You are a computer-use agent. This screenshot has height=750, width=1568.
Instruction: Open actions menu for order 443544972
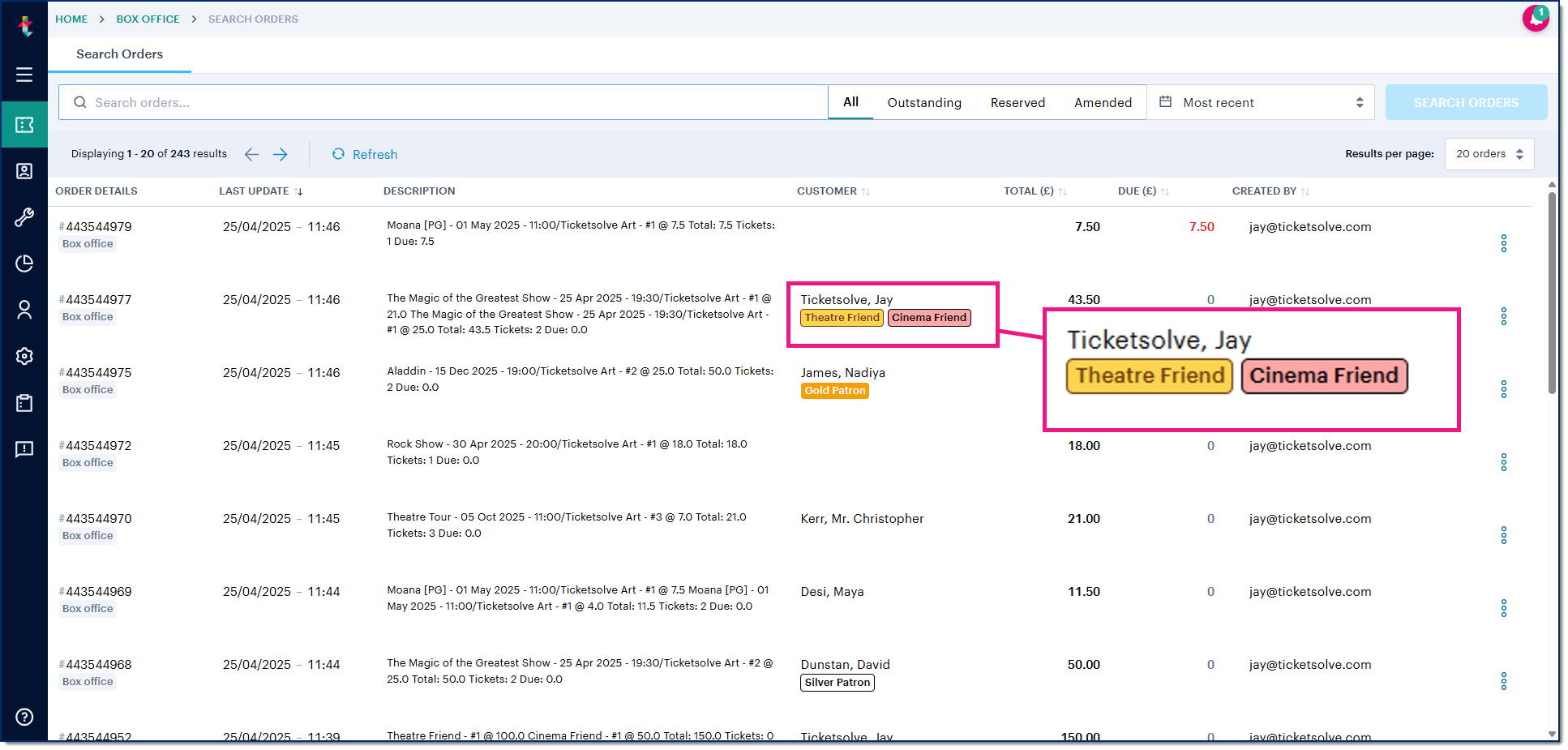(1503, 462)
